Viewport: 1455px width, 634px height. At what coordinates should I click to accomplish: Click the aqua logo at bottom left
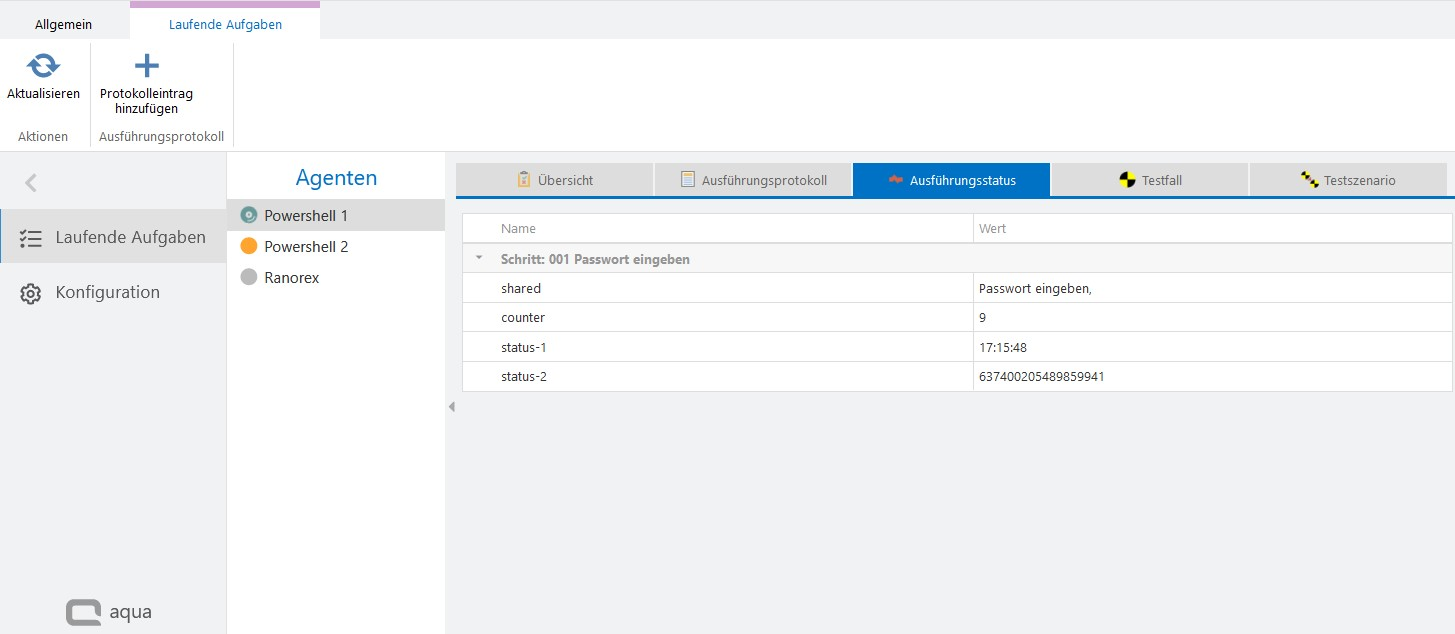tap(109, 612)
